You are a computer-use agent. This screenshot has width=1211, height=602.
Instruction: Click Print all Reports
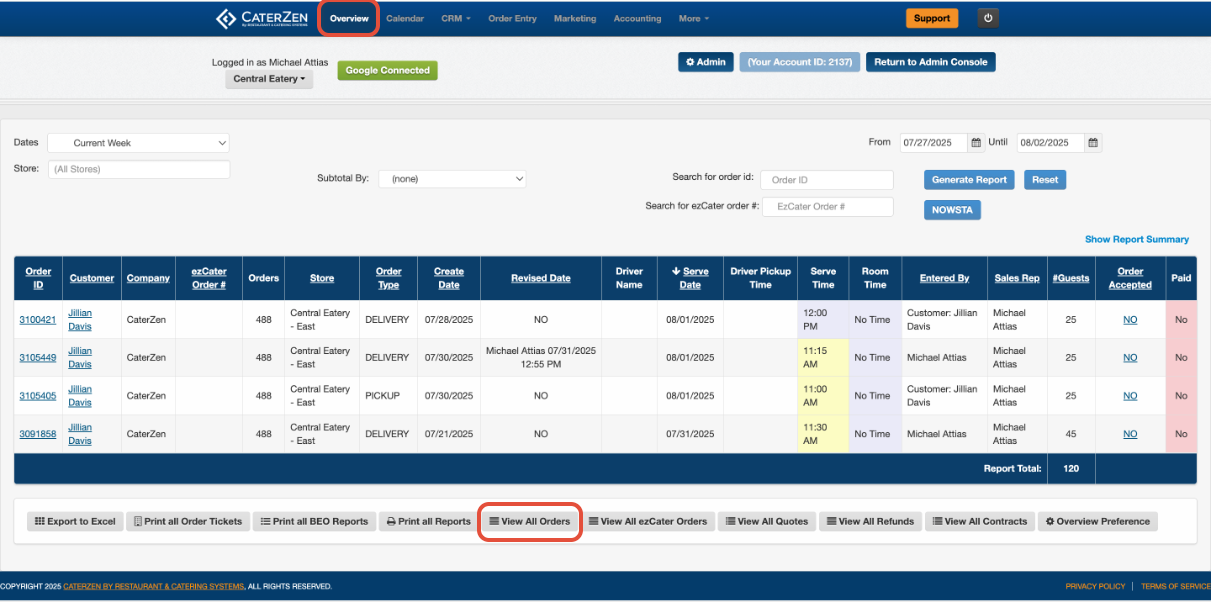point(428,522)
